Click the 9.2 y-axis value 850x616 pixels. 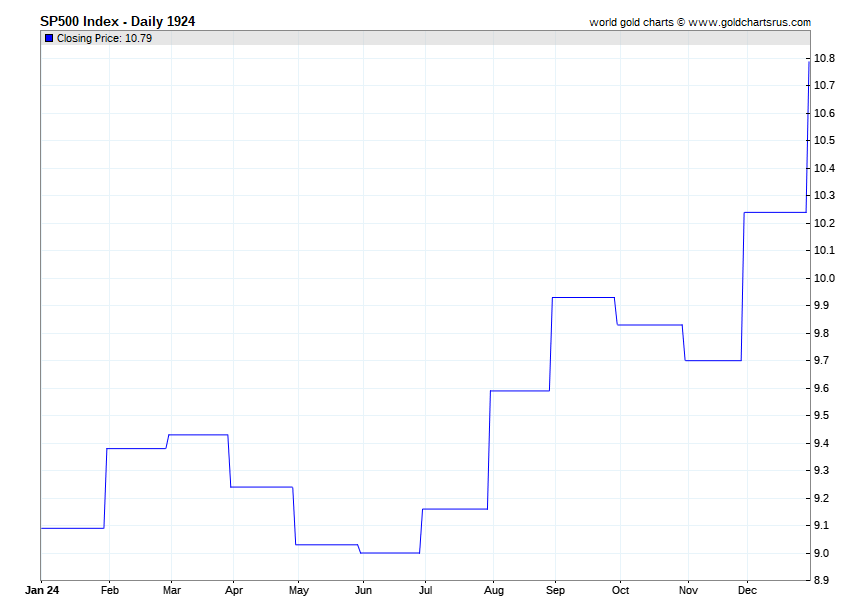click(821, 498)
